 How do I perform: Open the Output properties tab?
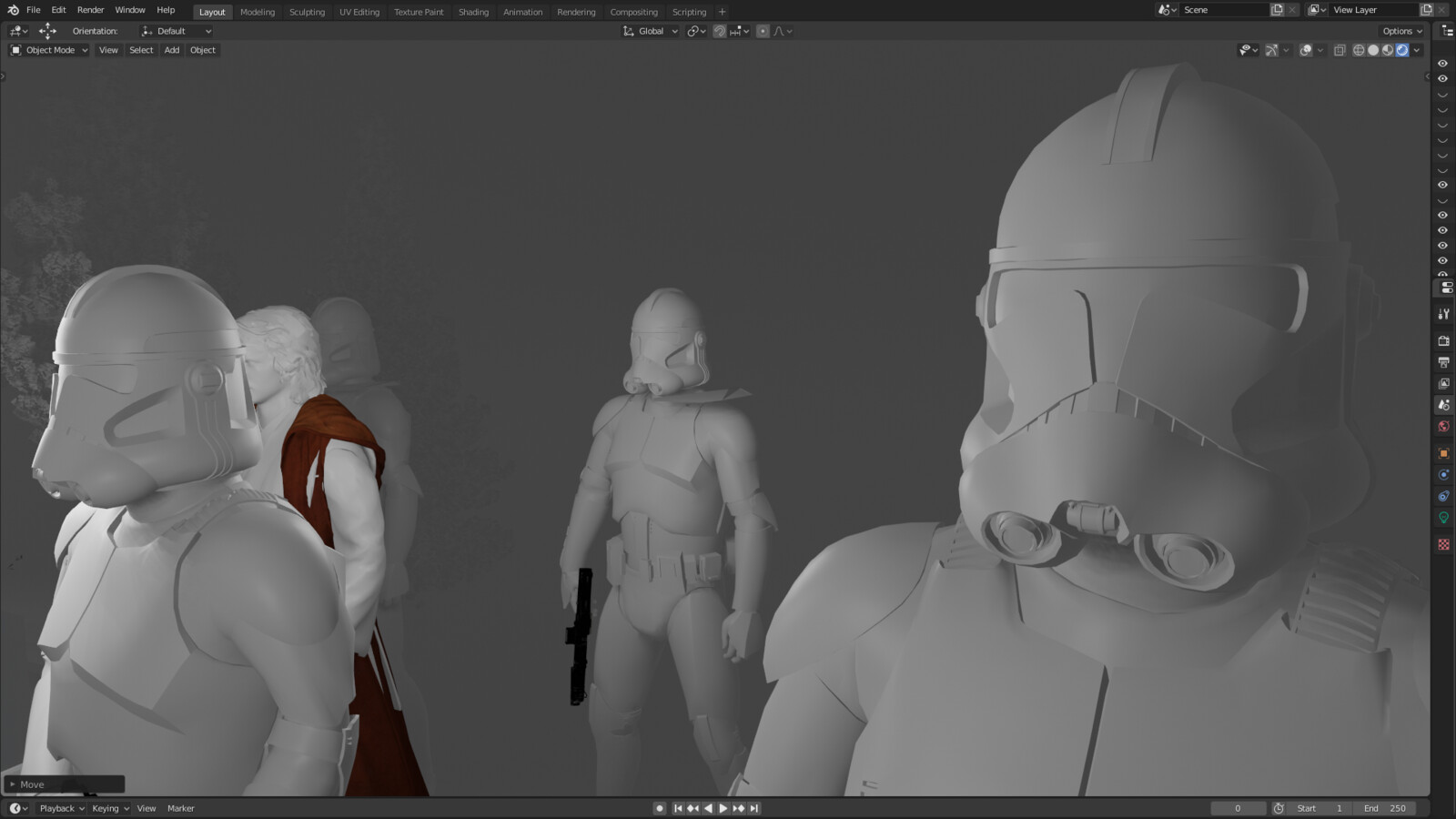[1443, 362]
